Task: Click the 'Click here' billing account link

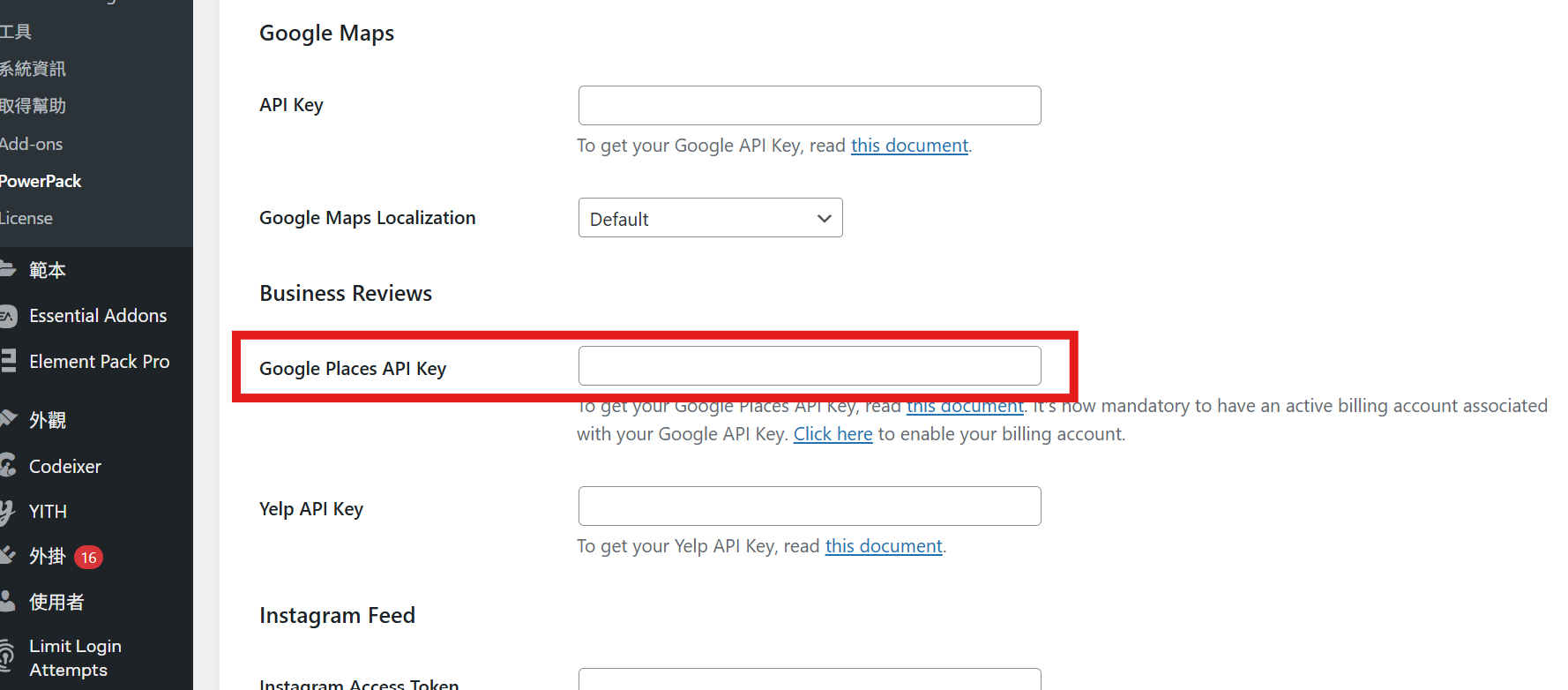Action: (833, 434)
